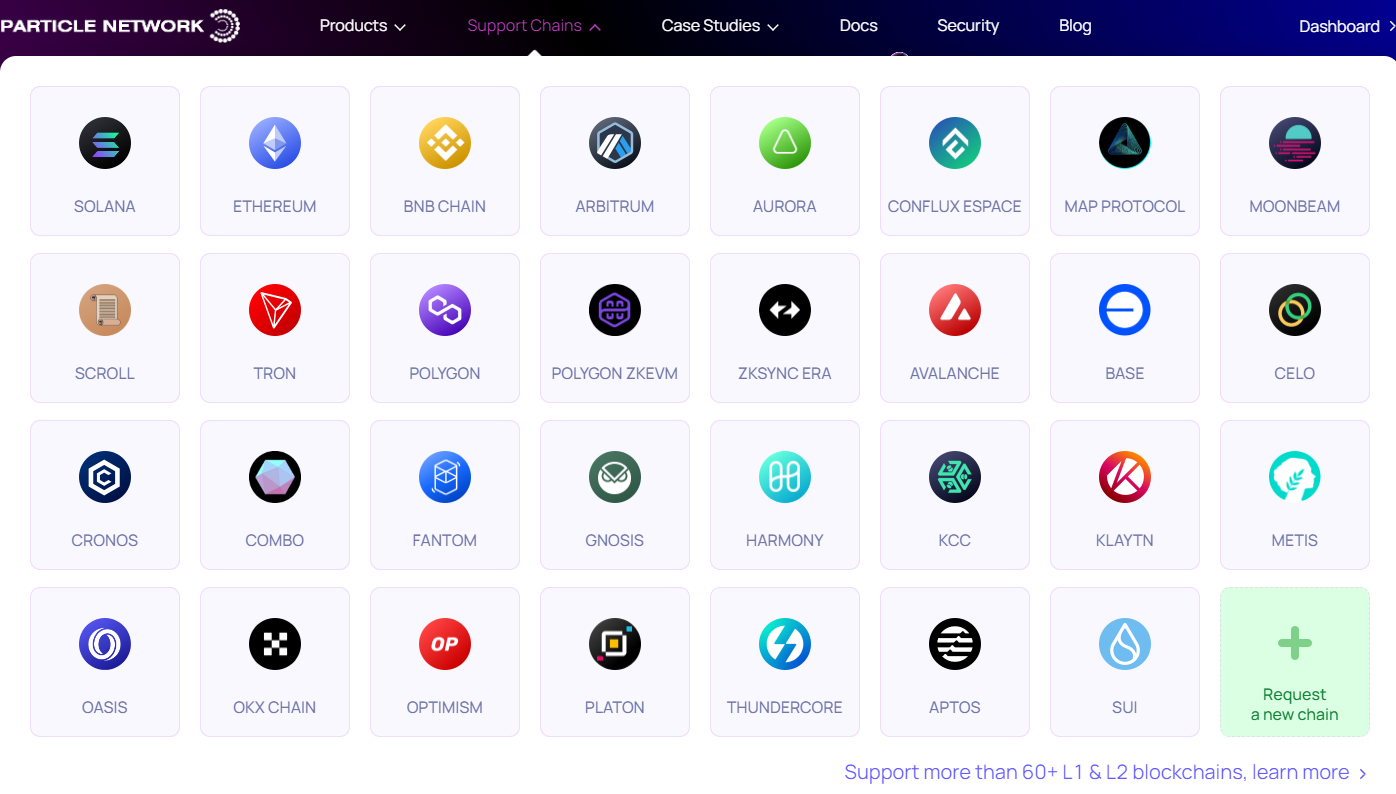This screenshot has width=1396, height=794.
Task: Click the MOONBEAM label text
Action: click(1295, 207)
